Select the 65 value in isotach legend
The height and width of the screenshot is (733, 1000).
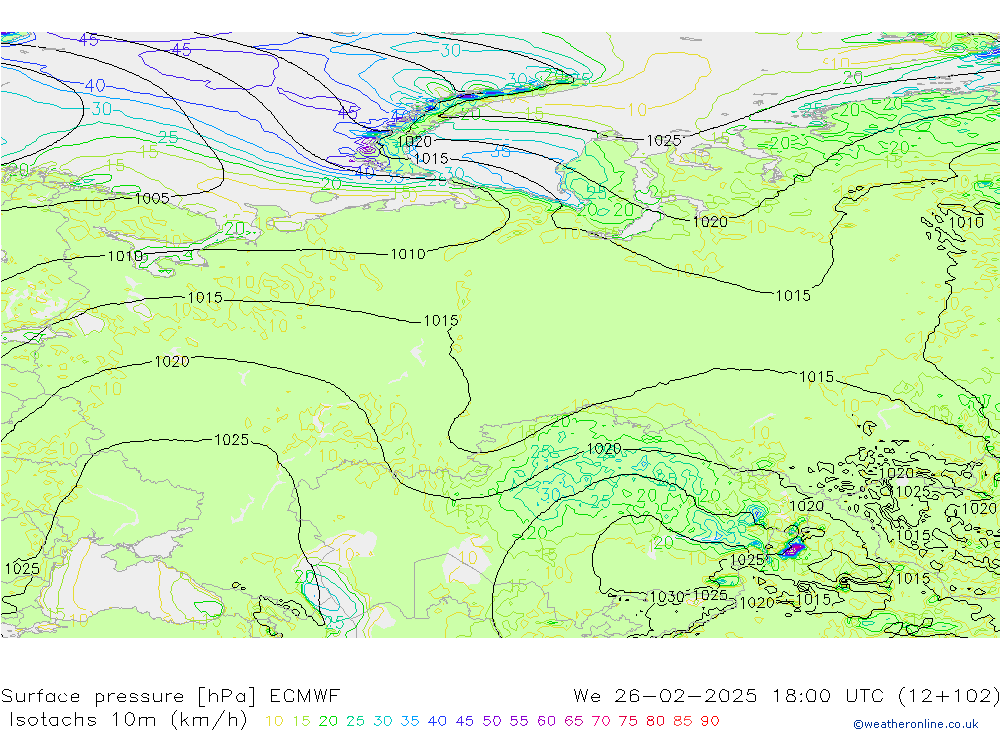click(573, 721)
